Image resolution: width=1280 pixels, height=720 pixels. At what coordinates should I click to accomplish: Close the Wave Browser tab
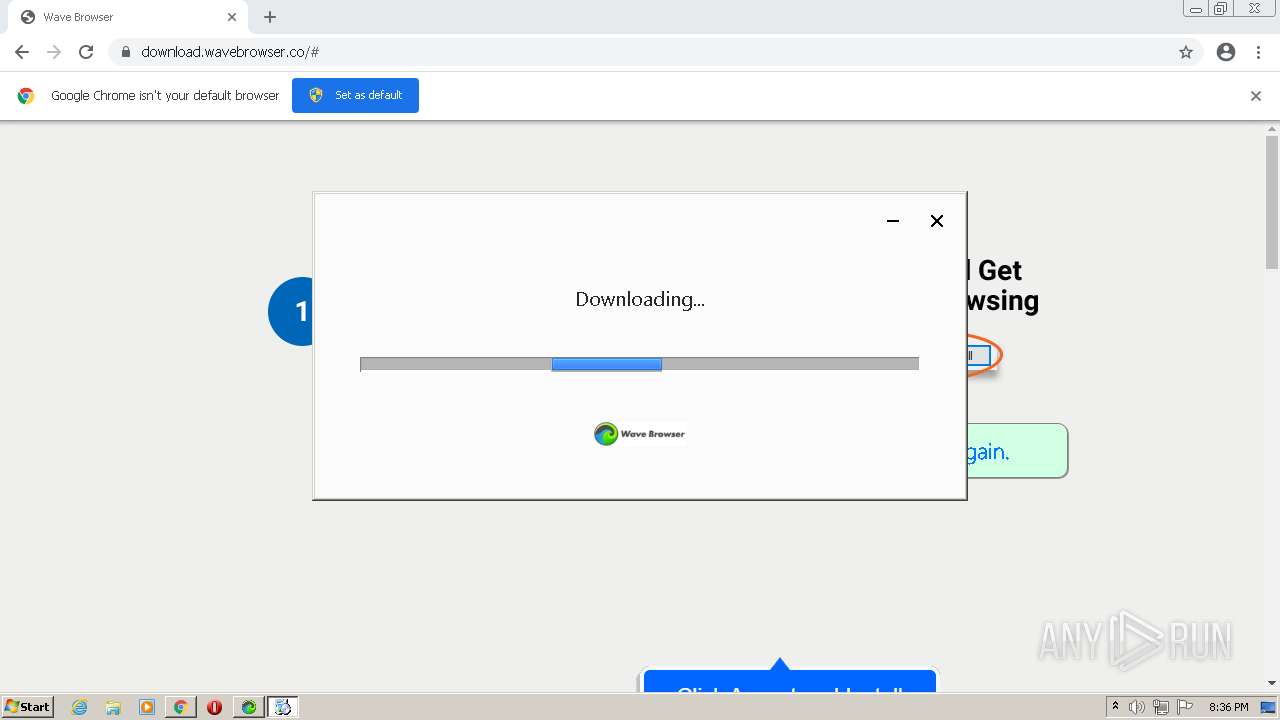point(232,17)
